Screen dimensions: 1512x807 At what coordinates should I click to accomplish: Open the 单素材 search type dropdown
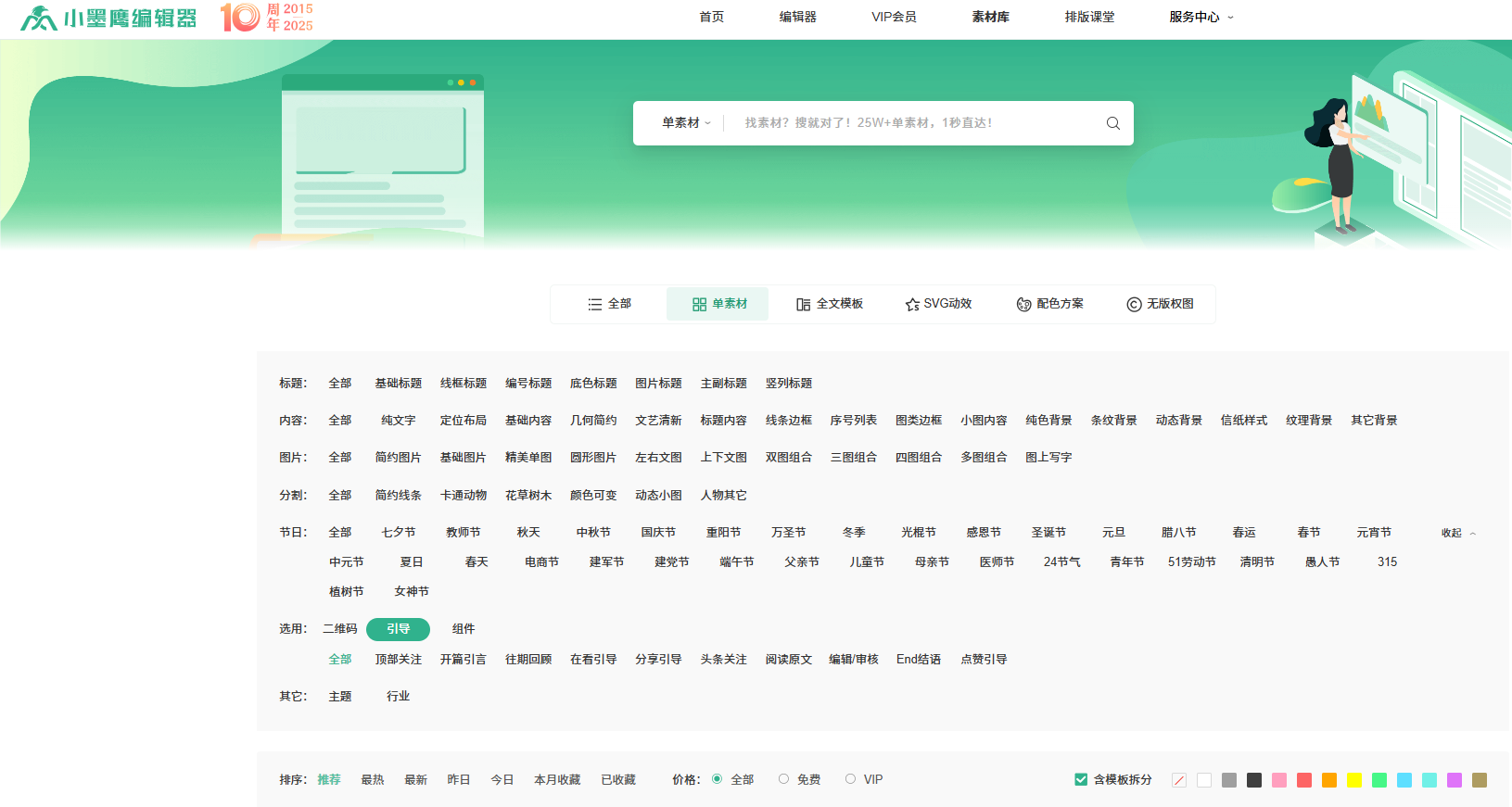coord(686,123)
